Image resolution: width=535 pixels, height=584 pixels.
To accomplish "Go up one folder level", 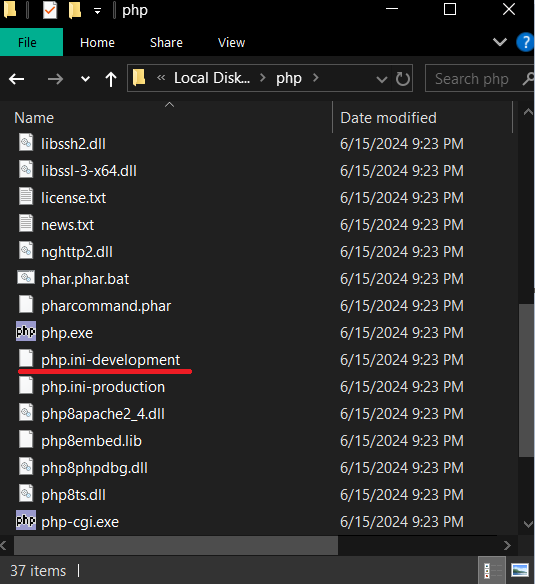I will point(111,79).
